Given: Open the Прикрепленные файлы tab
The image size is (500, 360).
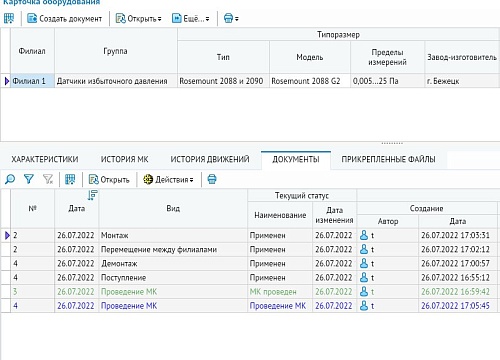Looking at the screenshot, I should [x=388, y=159].
